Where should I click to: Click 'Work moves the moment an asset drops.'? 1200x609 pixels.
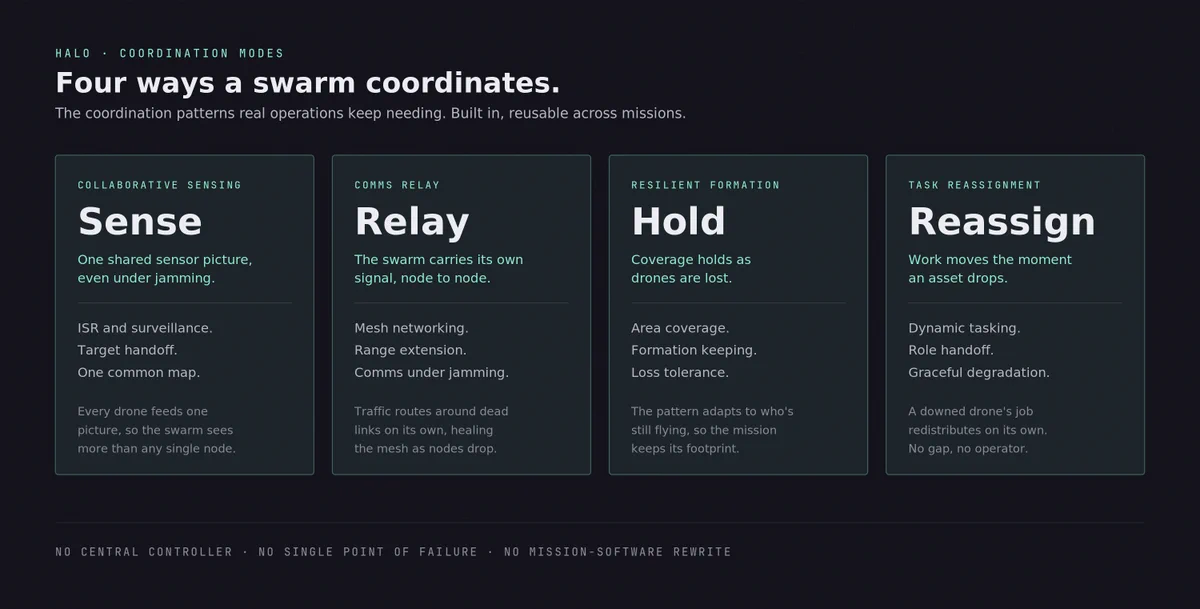pyautogui.click(x=990, y=269)
